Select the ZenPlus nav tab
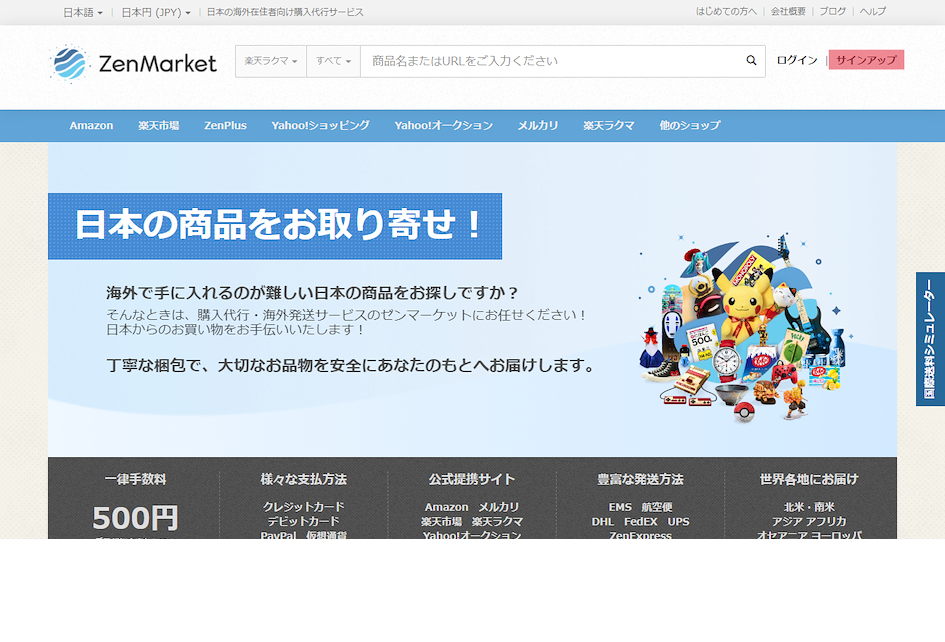The image size is (945, 642). (225, 125)
